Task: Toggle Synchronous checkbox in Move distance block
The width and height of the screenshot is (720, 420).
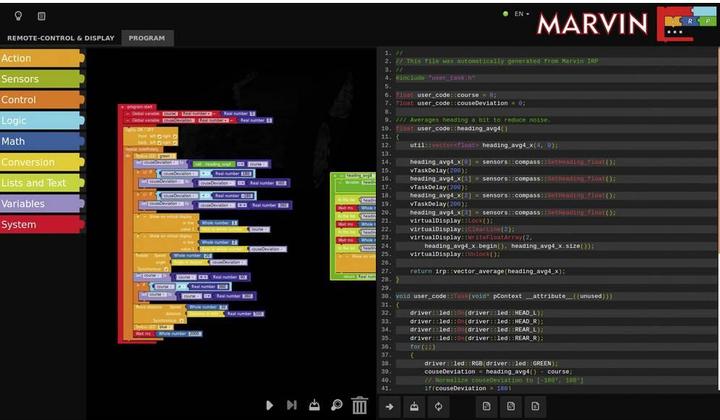Action: pyautogui.click(x=182, y=321)
